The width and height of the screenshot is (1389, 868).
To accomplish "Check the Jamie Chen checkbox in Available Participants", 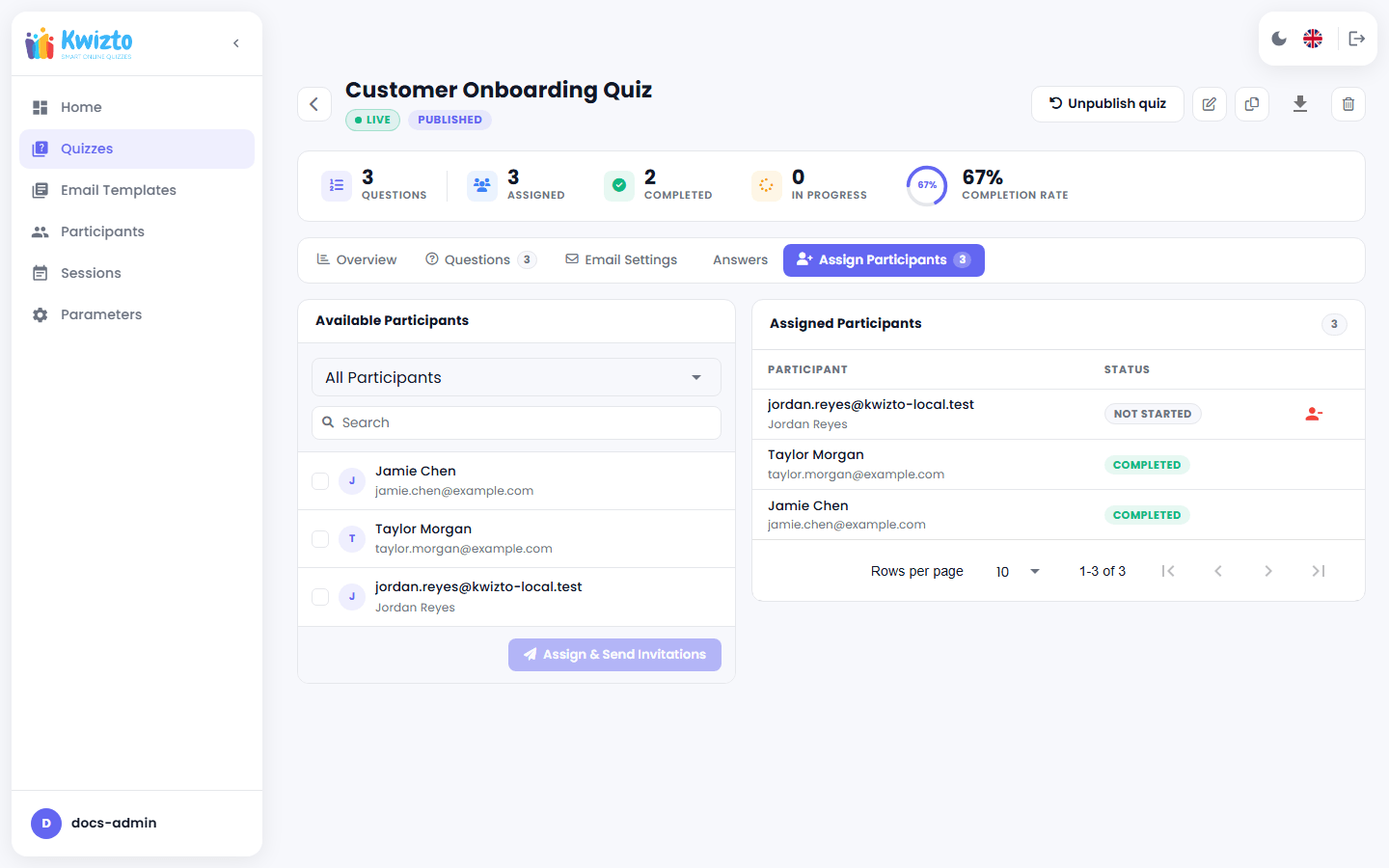I will click(x=320, y=481).
